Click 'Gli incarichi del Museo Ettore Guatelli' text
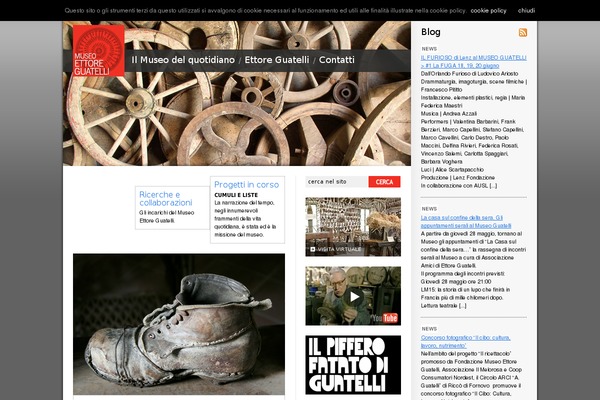 (167, 217)
